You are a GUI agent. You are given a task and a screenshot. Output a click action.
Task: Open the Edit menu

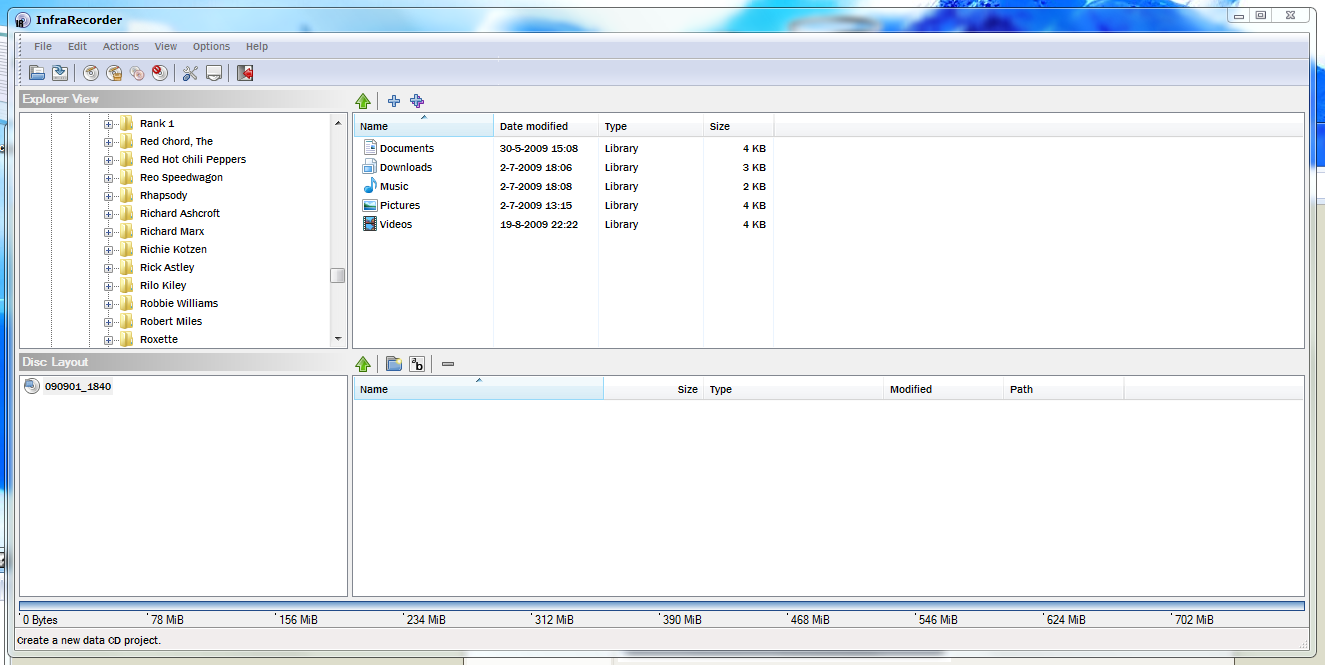(x=77, y=46)
